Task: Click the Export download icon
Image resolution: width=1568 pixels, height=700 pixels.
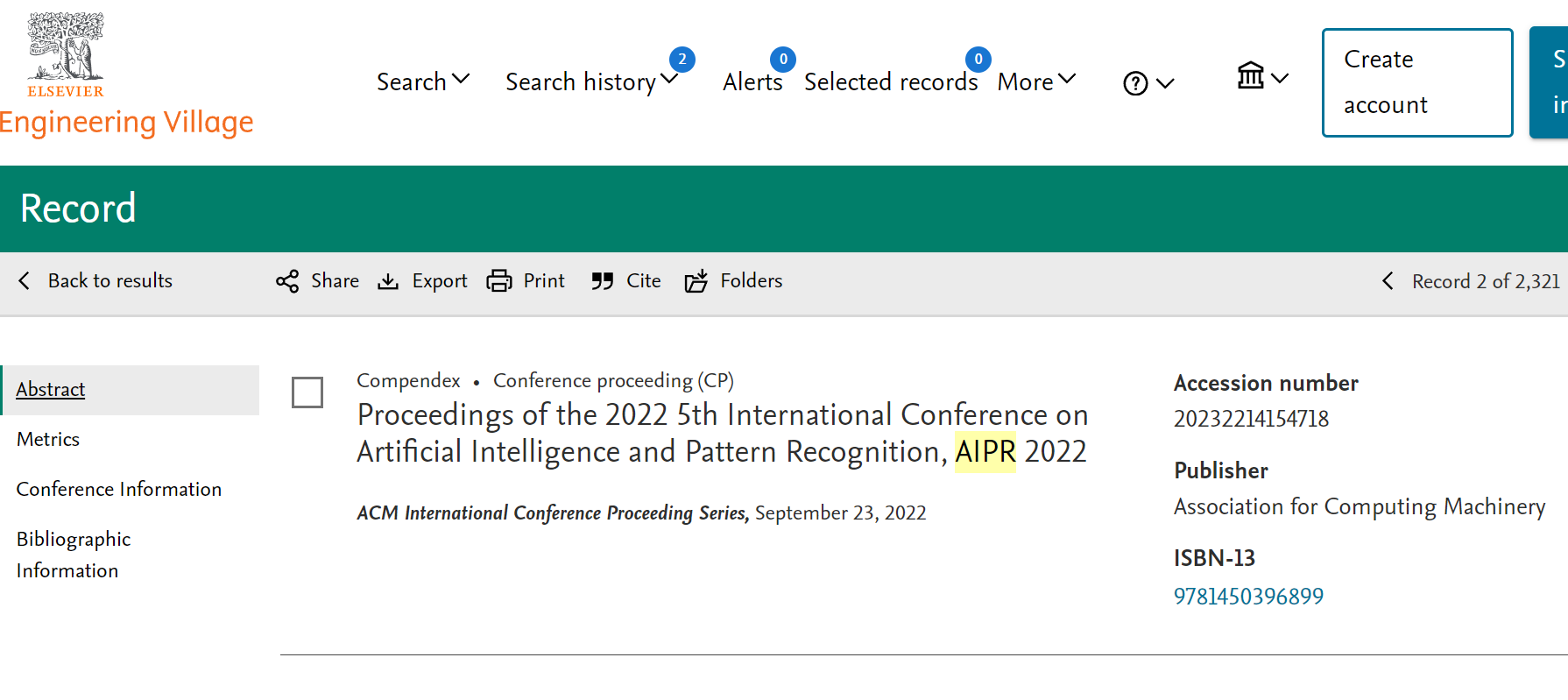Action: 388,281
